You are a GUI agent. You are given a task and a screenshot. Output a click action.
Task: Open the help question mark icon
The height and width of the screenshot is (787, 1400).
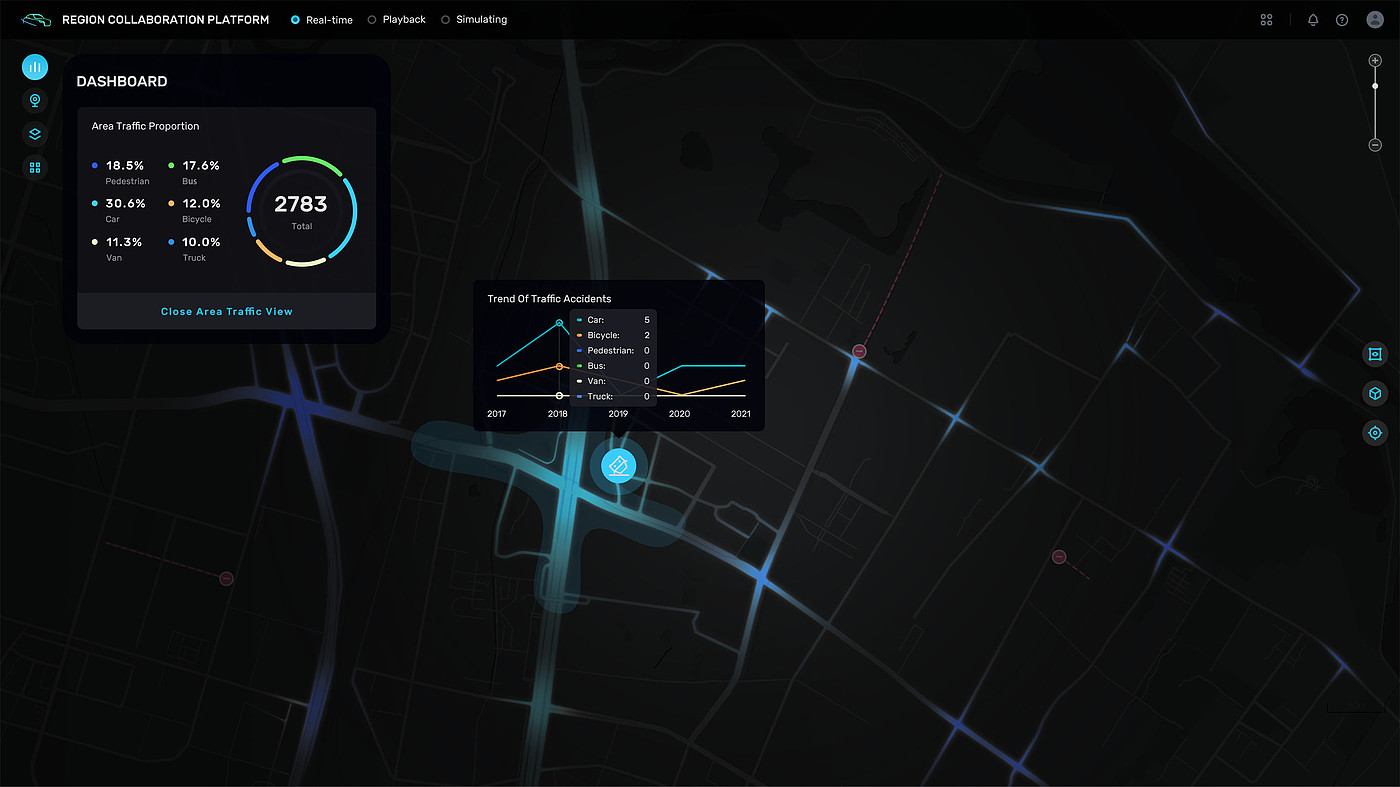tap(1342, 20)
